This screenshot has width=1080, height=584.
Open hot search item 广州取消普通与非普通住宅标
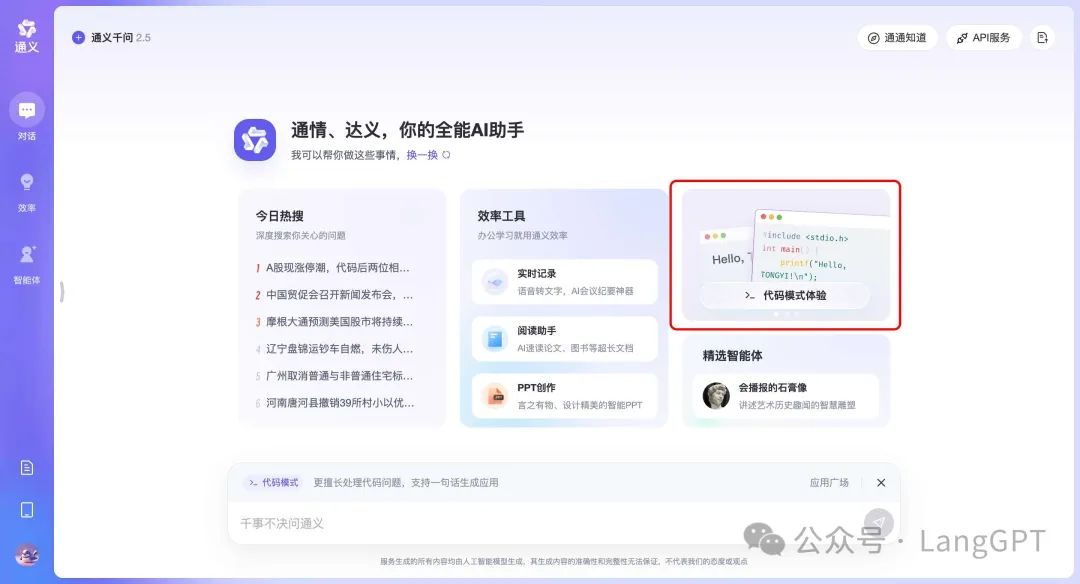[334, 375]
